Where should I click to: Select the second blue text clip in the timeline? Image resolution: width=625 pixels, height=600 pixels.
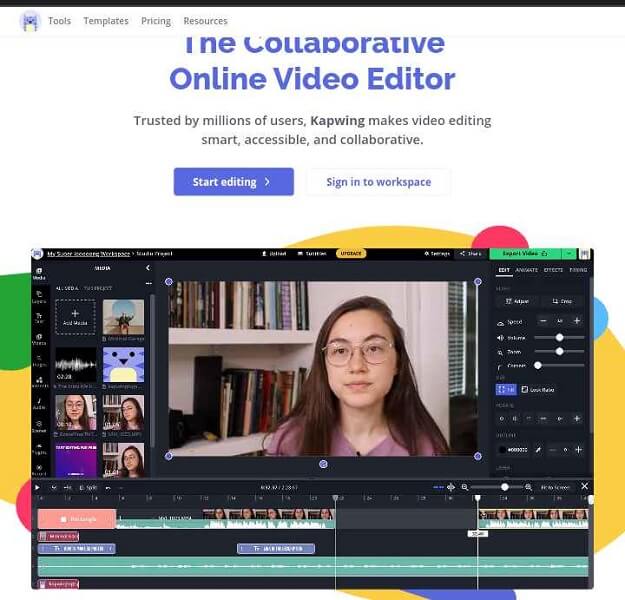tap(276, 549)
